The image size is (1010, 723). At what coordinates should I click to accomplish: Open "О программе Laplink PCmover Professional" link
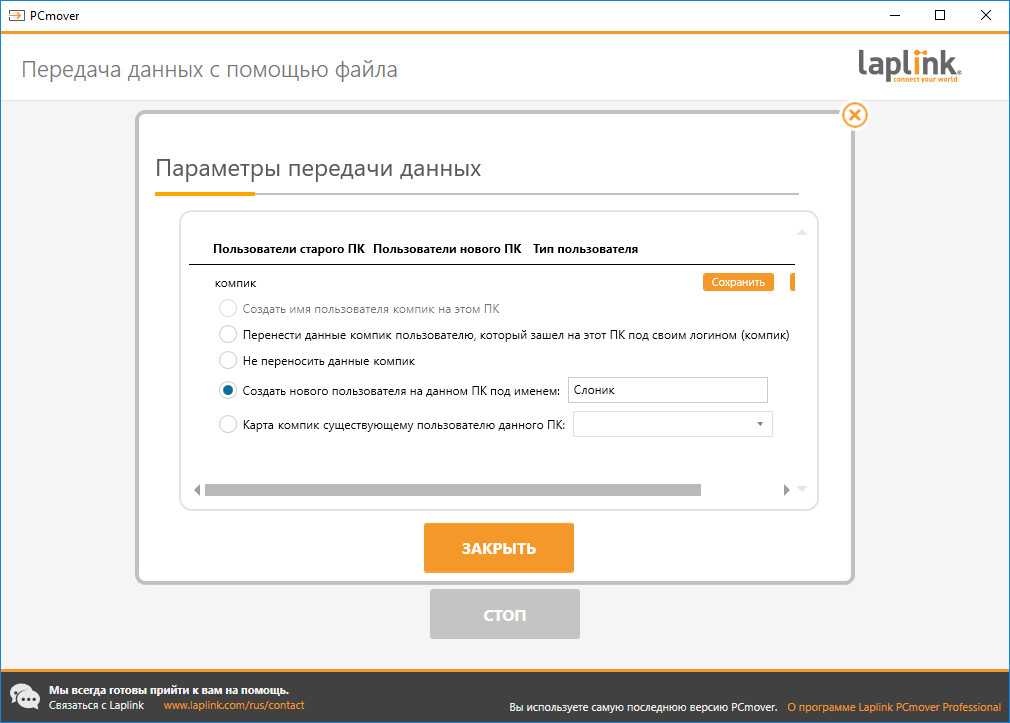tap(893, 707)
